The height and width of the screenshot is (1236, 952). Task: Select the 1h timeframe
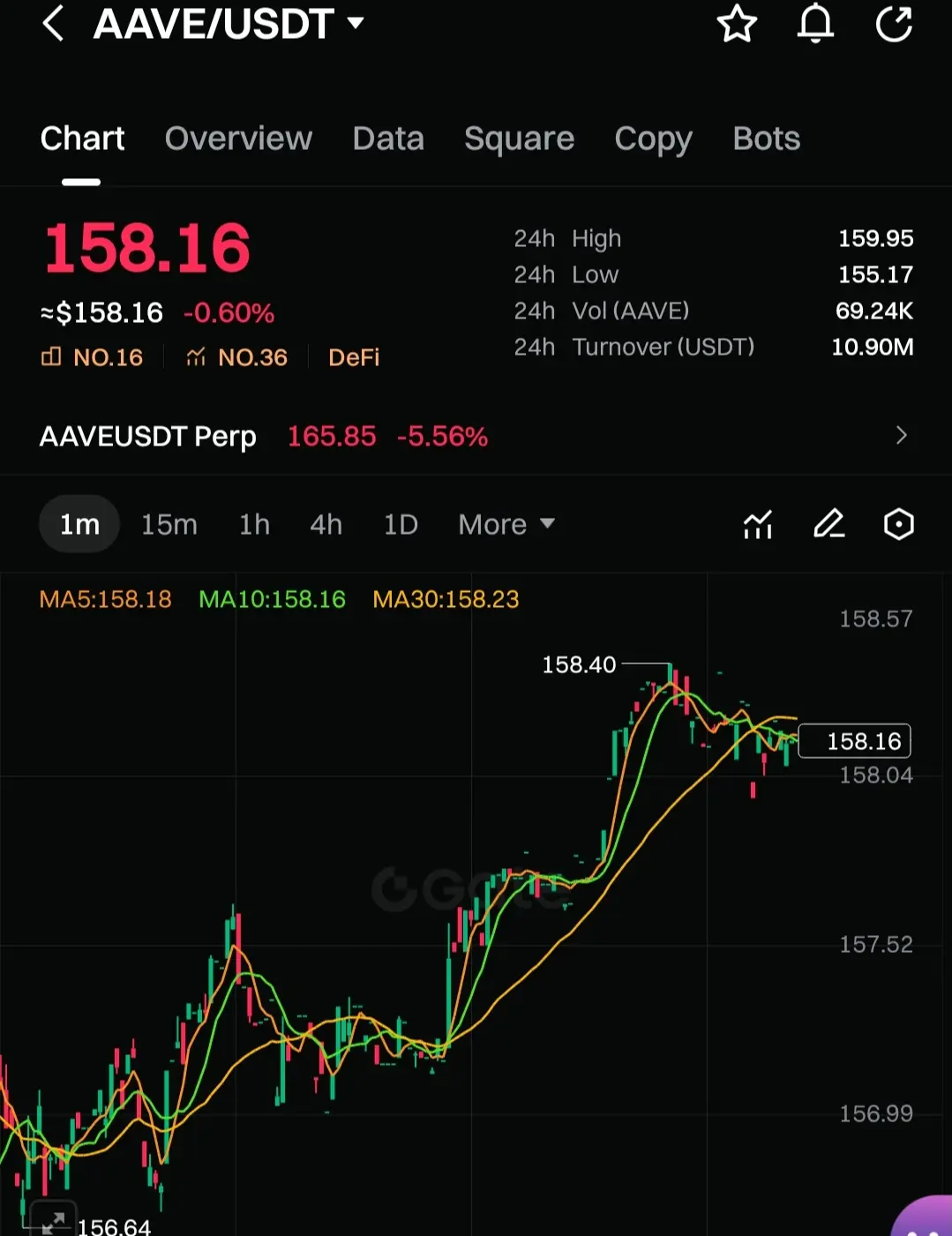(254, 524)
